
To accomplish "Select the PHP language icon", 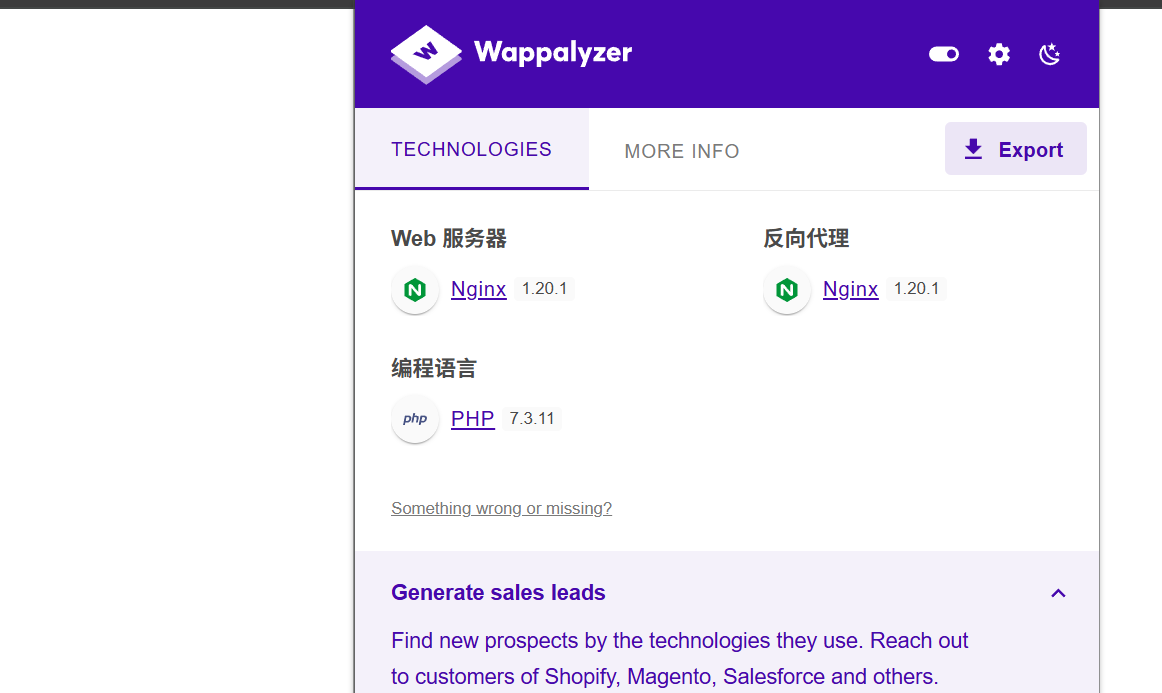I will (415, 419).
